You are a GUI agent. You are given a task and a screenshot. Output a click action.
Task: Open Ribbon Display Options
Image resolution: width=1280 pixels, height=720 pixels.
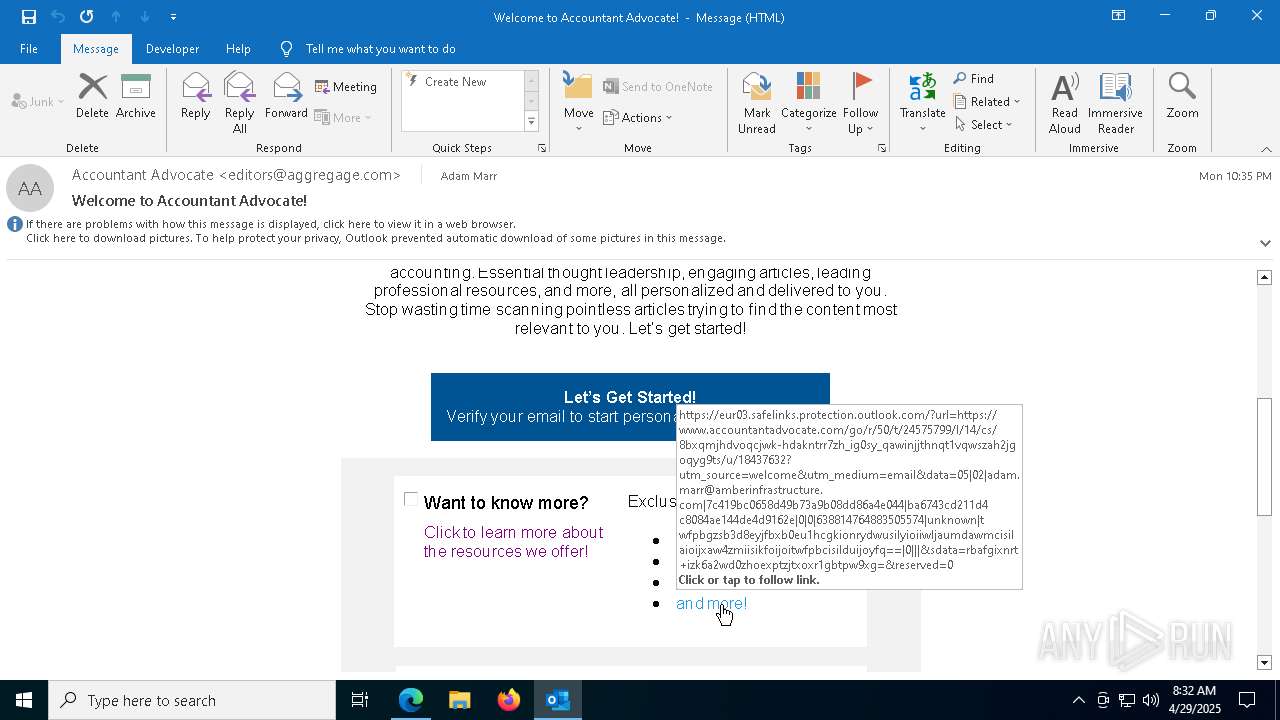[x=1118, y=16]
